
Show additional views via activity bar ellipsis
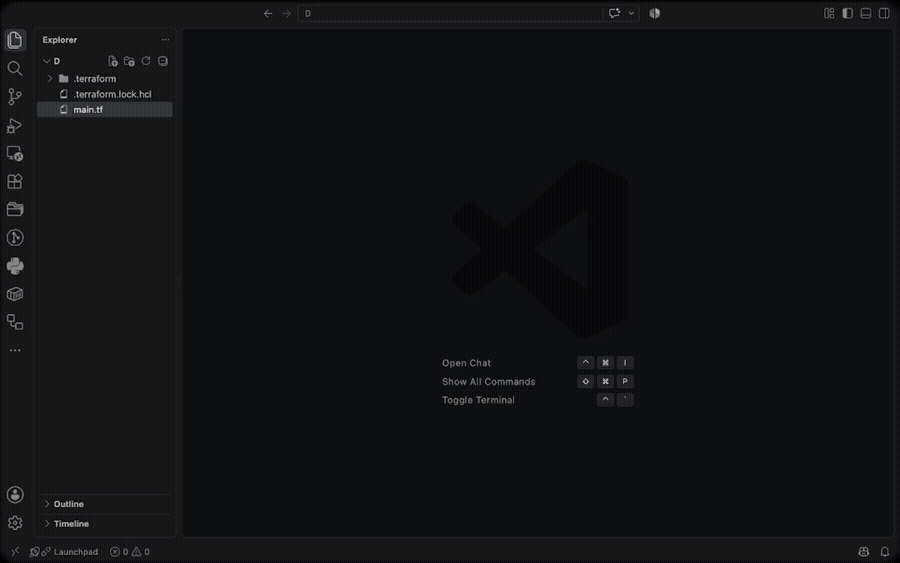[15, 350]
